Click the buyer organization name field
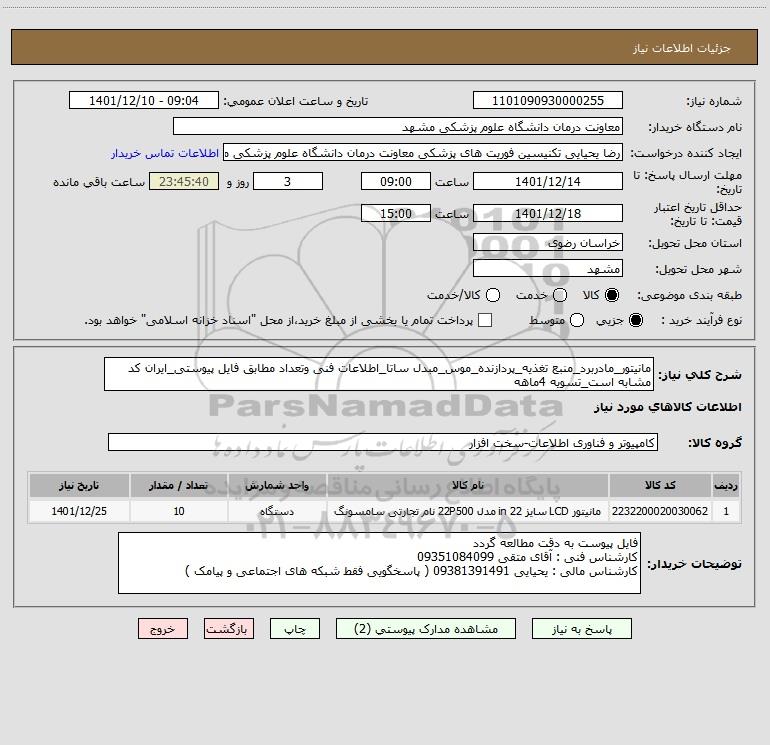770x745 pixels. click(x=398, y=127)
